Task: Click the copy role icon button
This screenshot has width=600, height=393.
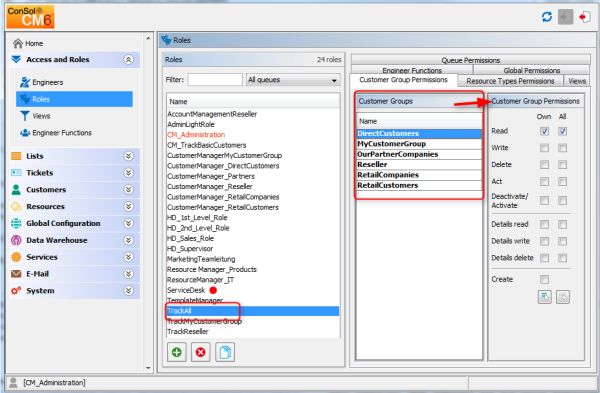Action: pos(225,352)
